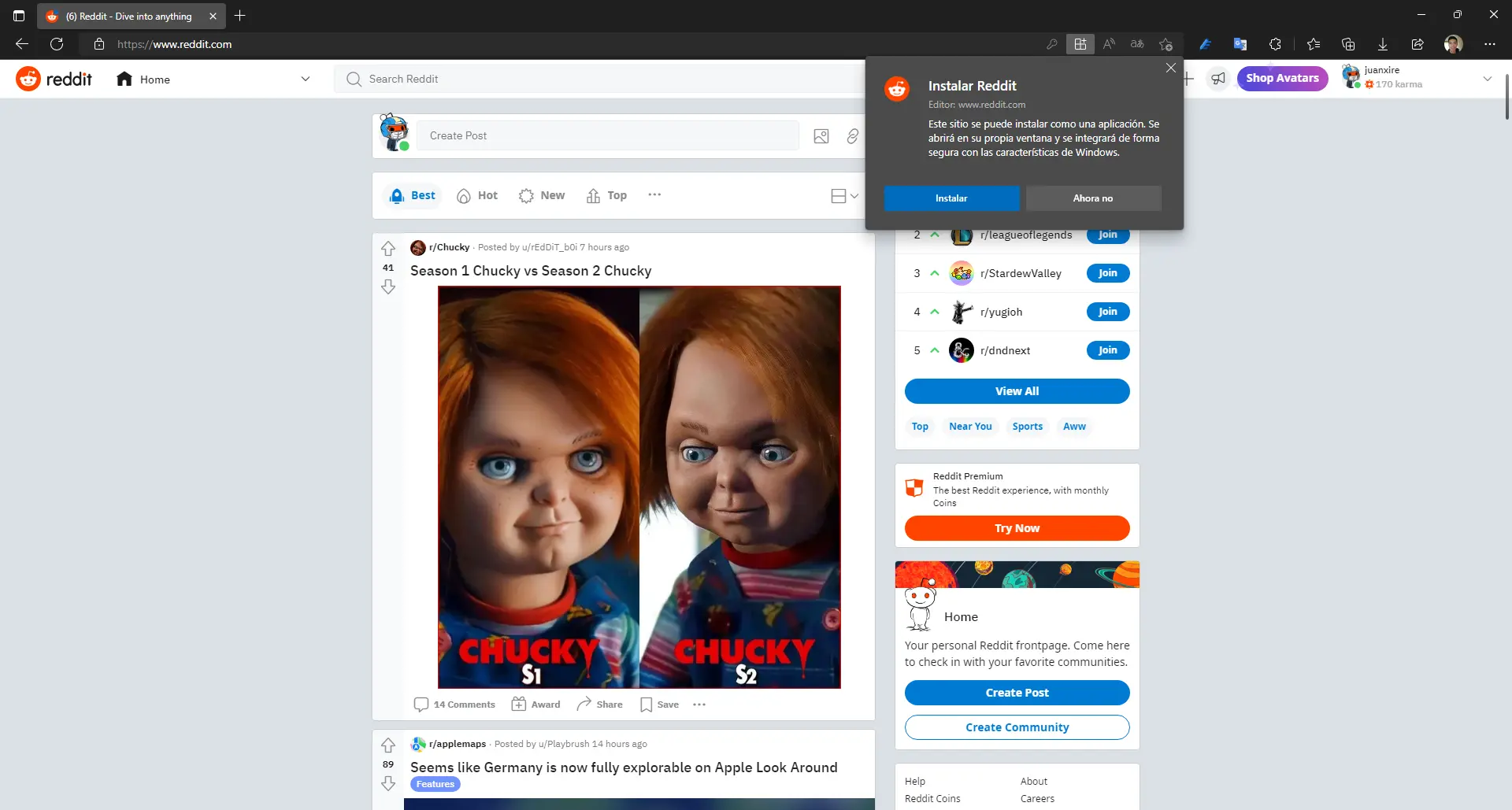Open the juanxire account dropdown
1512x810 pixels.
click(1488, 79)
